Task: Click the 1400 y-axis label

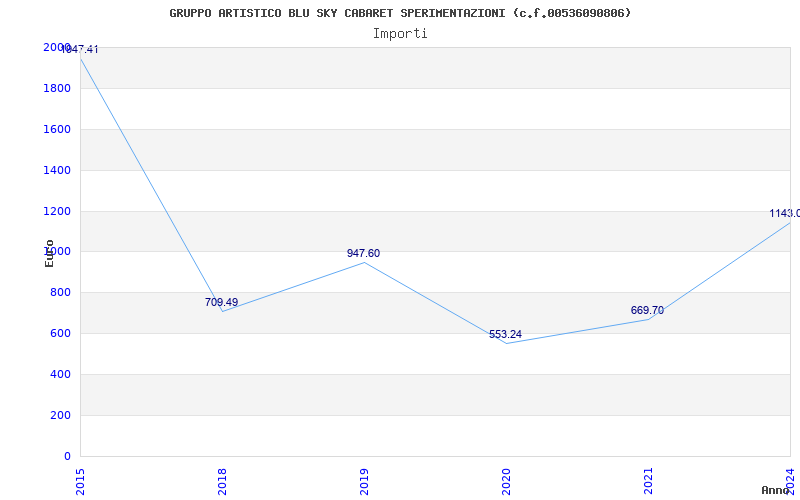Action: 57,170
